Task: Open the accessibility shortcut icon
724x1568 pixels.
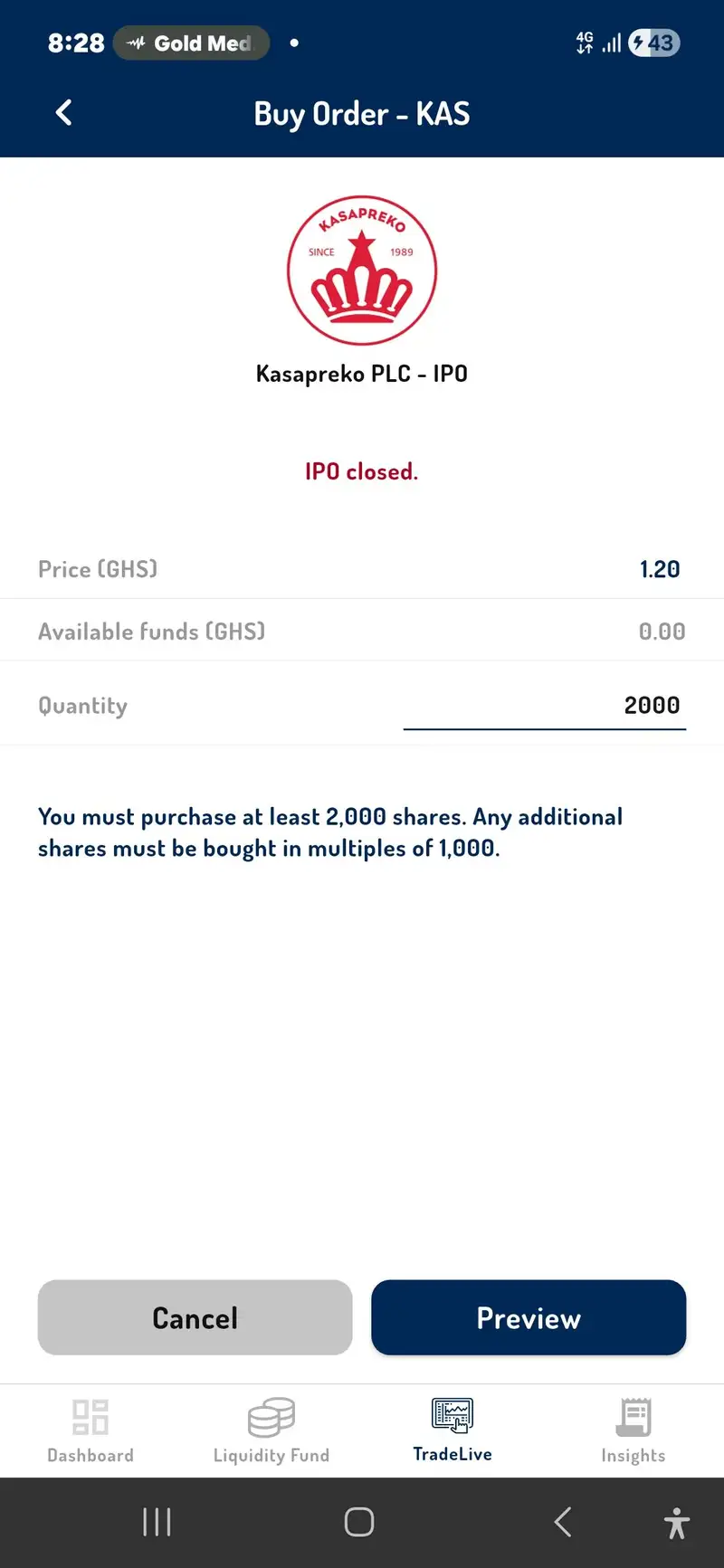Action: coord(676,1523)
